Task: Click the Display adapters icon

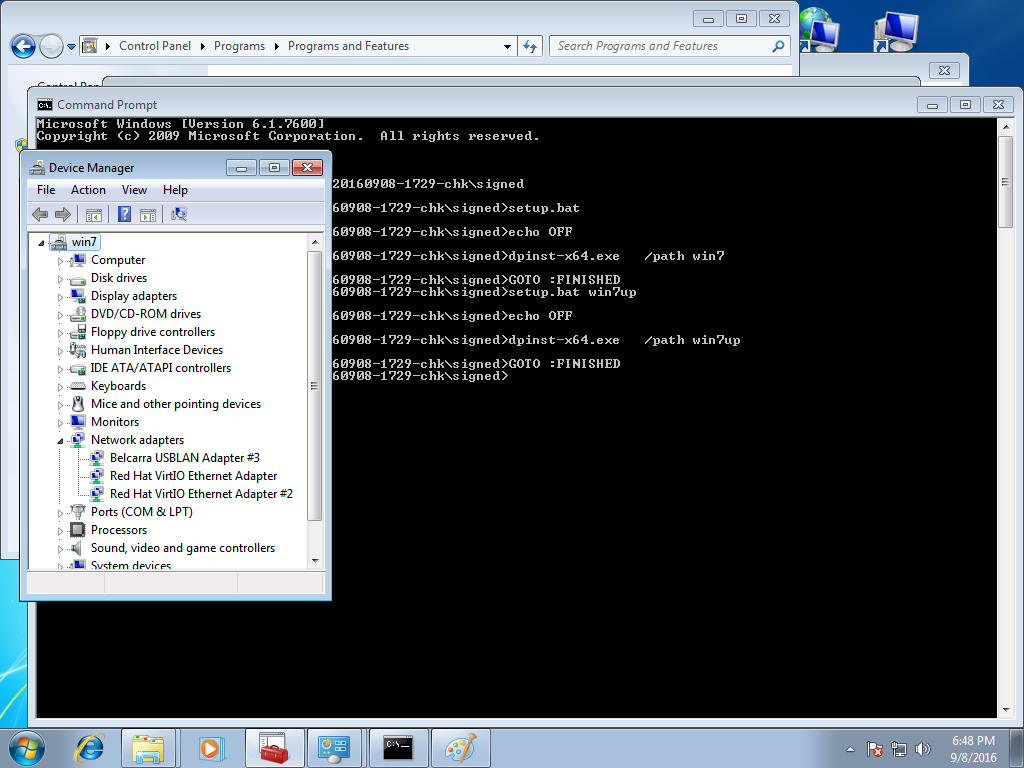Action: click(x=78, y=296)
